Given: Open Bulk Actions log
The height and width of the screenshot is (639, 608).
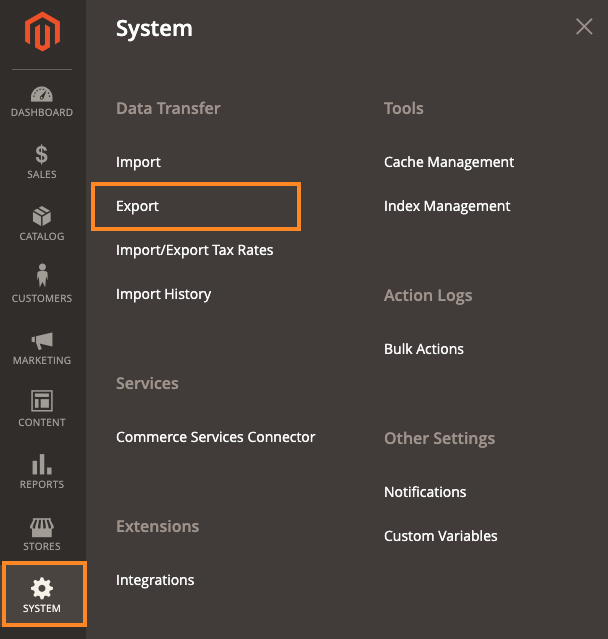Looking at the screenshot, I should pyautogui.click(x=424, y=349).
